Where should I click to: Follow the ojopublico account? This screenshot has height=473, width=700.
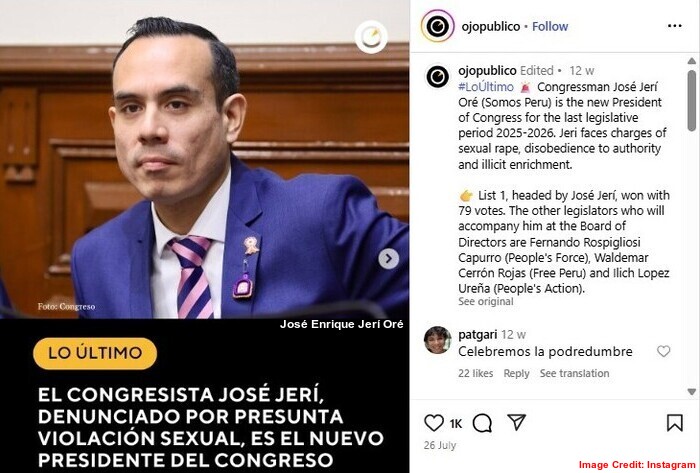click(x=550, y=27)
